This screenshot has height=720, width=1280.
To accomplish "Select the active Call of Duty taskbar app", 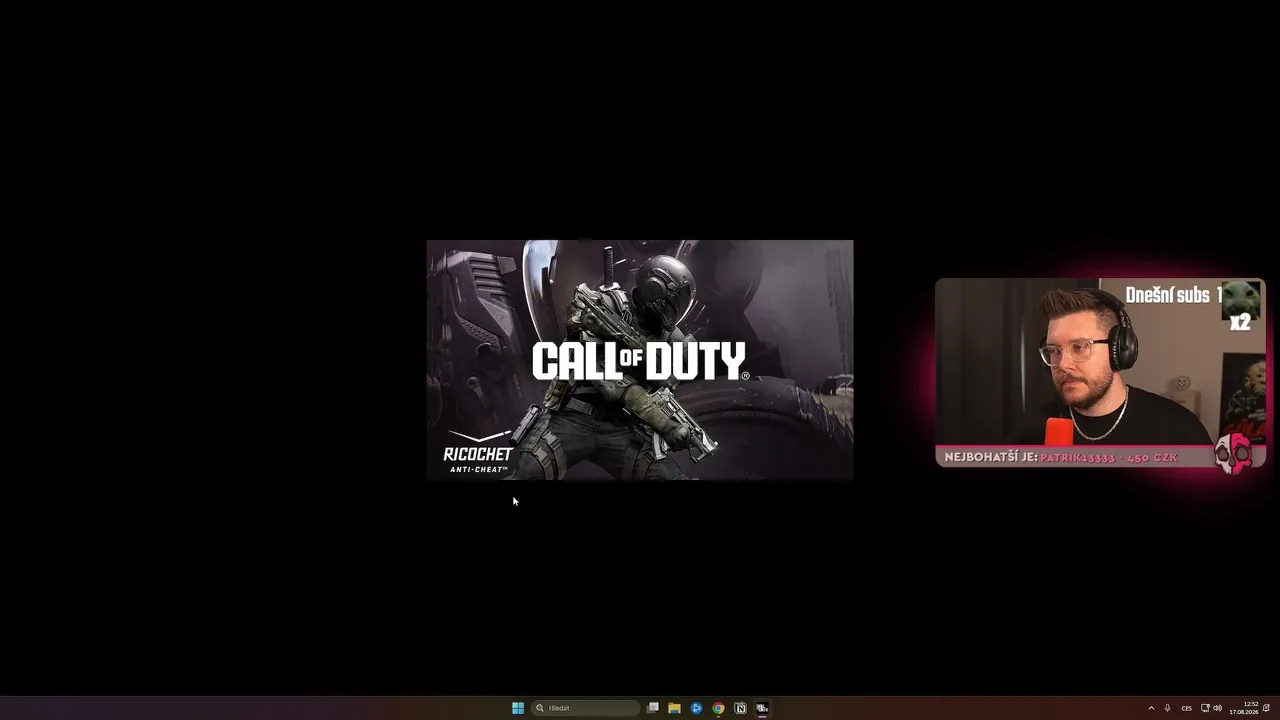I will click(x=762, y=708).
